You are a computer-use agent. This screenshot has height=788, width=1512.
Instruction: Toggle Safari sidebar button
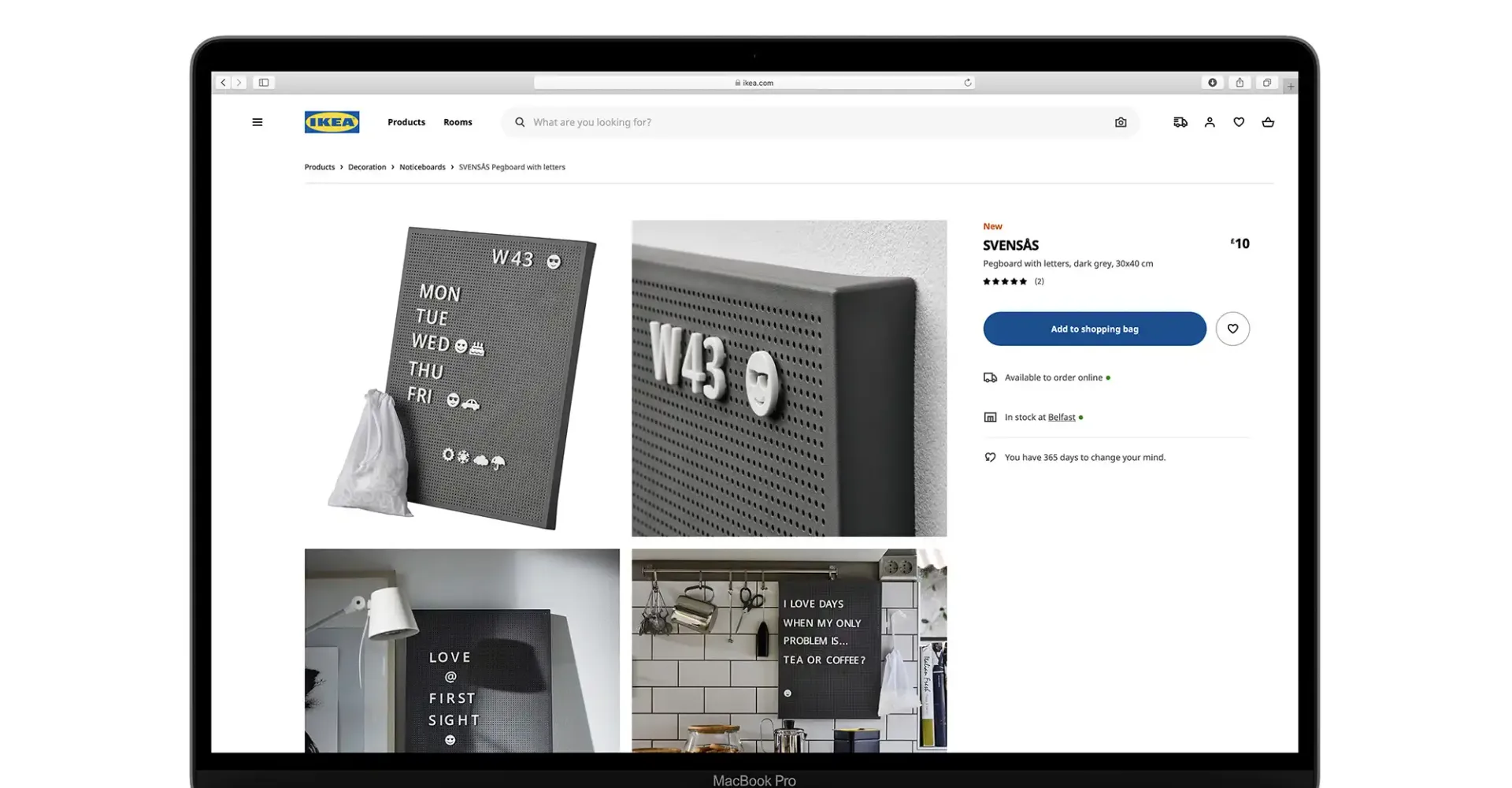[x=264, y=83]
